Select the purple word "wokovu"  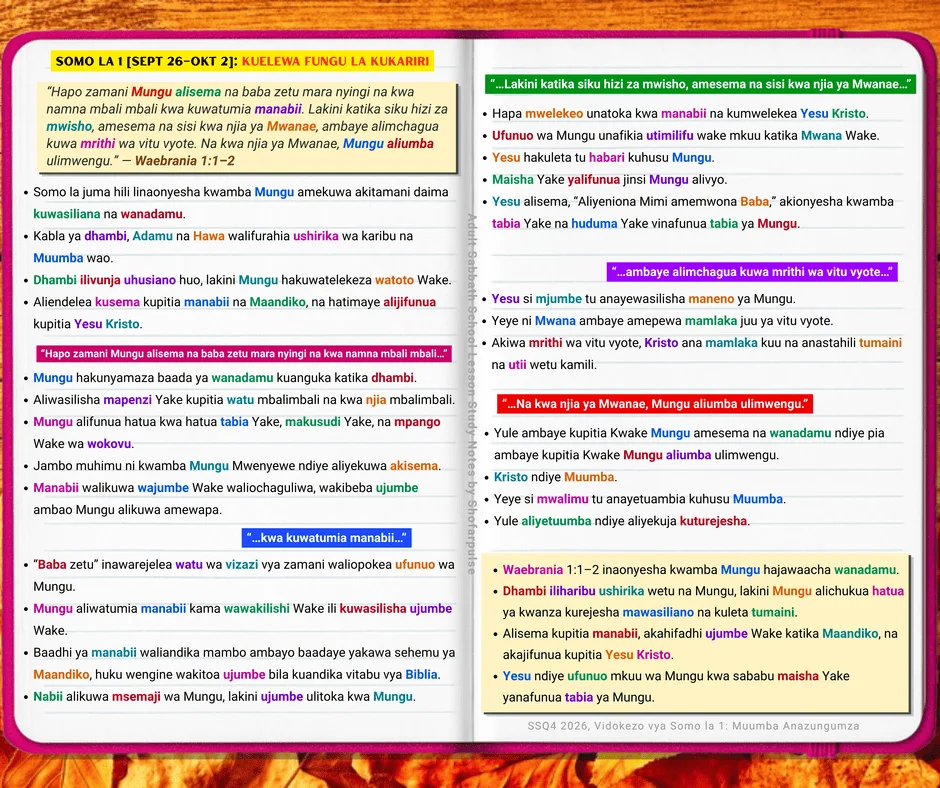[x=109, y=444]
